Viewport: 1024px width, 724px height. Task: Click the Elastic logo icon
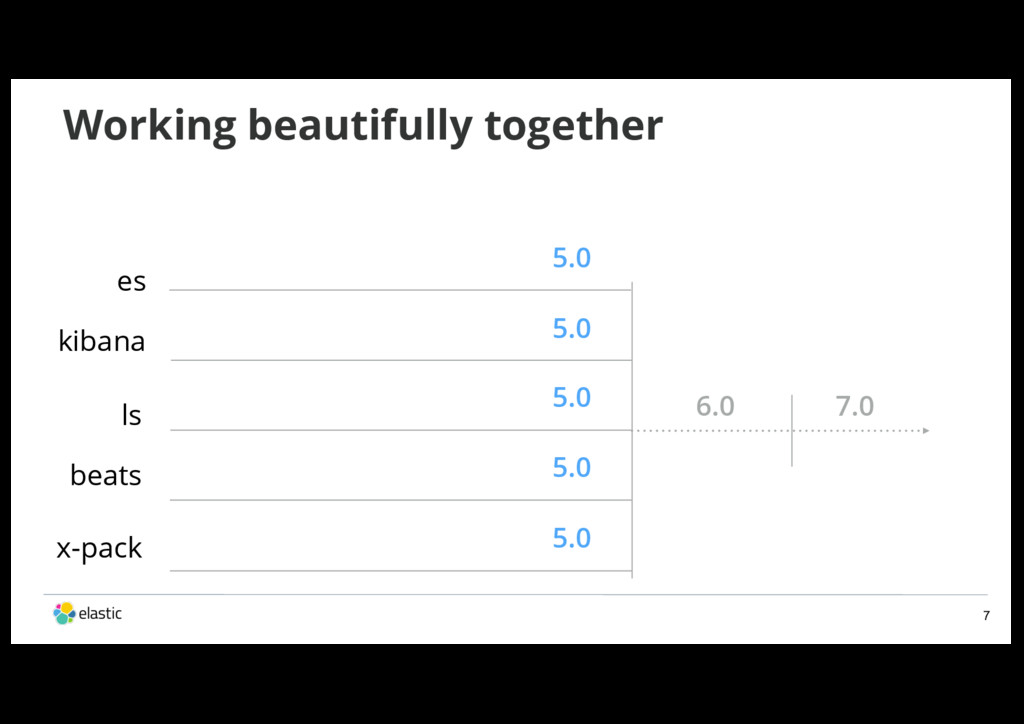(x=64, y=613)
